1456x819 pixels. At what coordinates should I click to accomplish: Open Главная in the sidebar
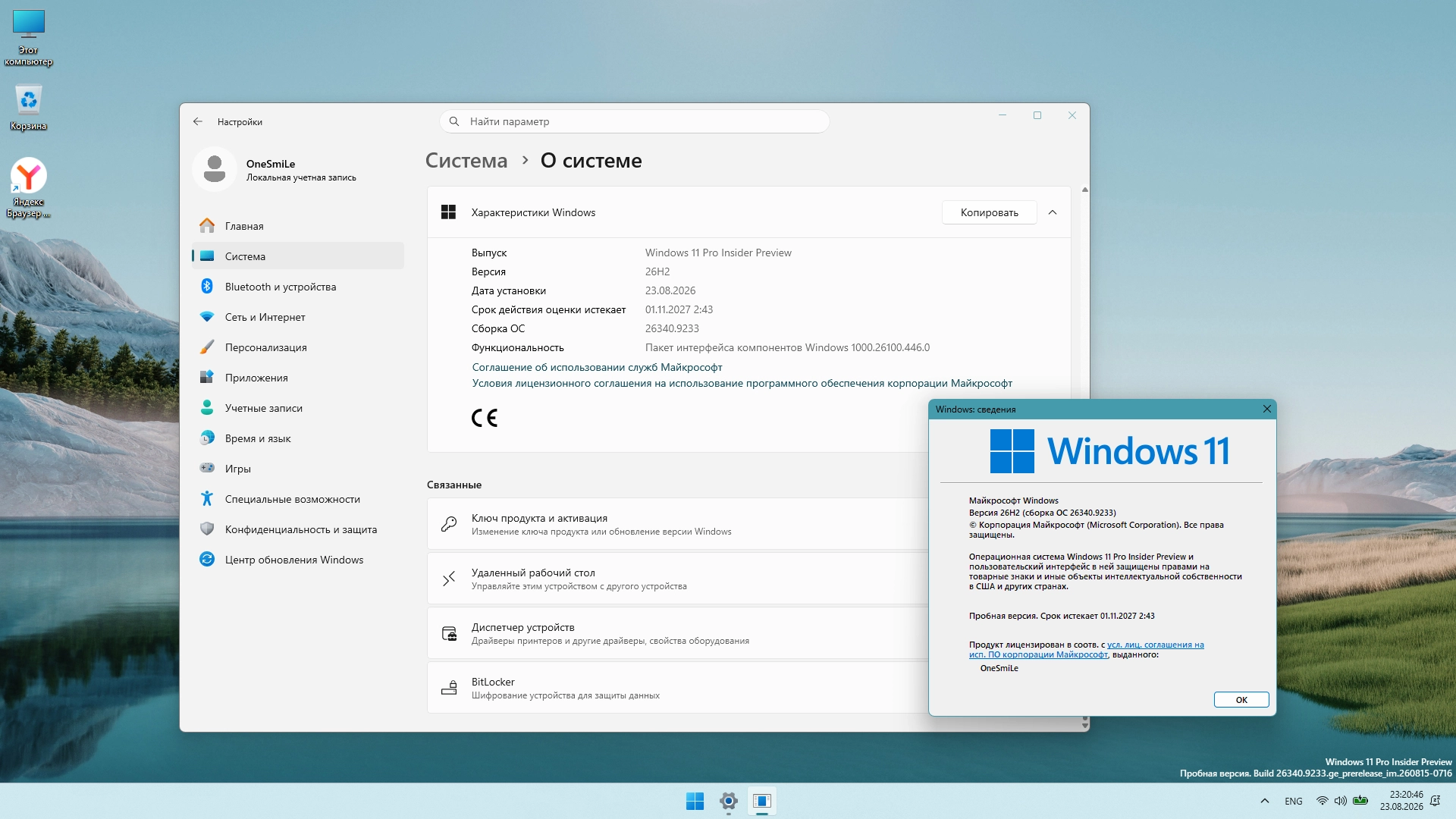(x=298, y=226)
